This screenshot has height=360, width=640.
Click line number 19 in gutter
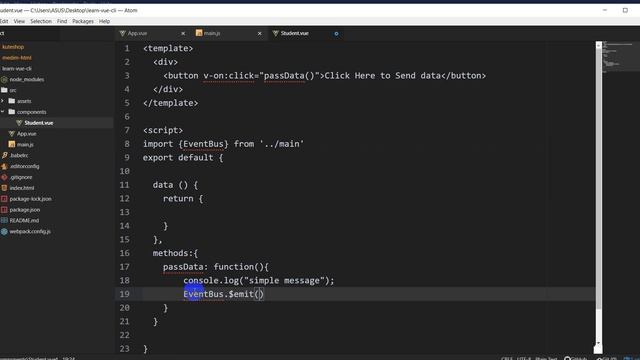pyautogui.click(x=124, y=294)
